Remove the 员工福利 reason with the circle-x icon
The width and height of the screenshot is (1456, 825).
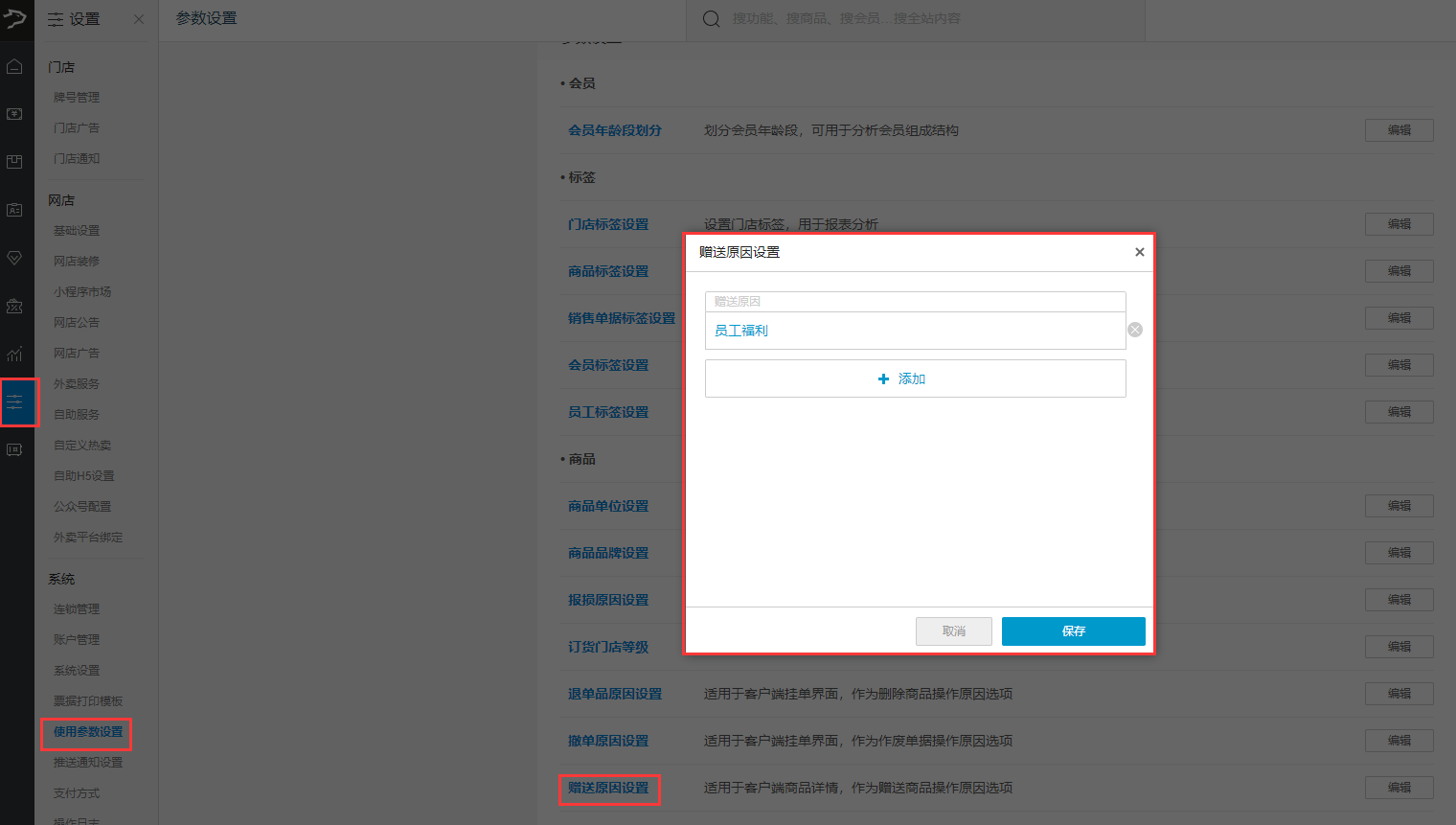[1135, 330]
